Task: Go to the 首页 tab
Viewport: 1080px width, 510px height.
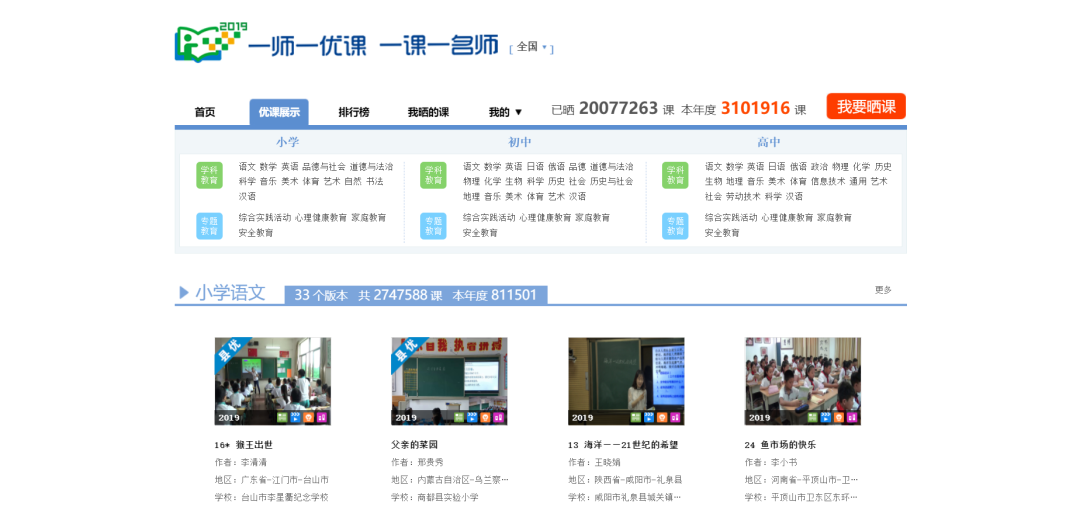Action: point(205,112)
